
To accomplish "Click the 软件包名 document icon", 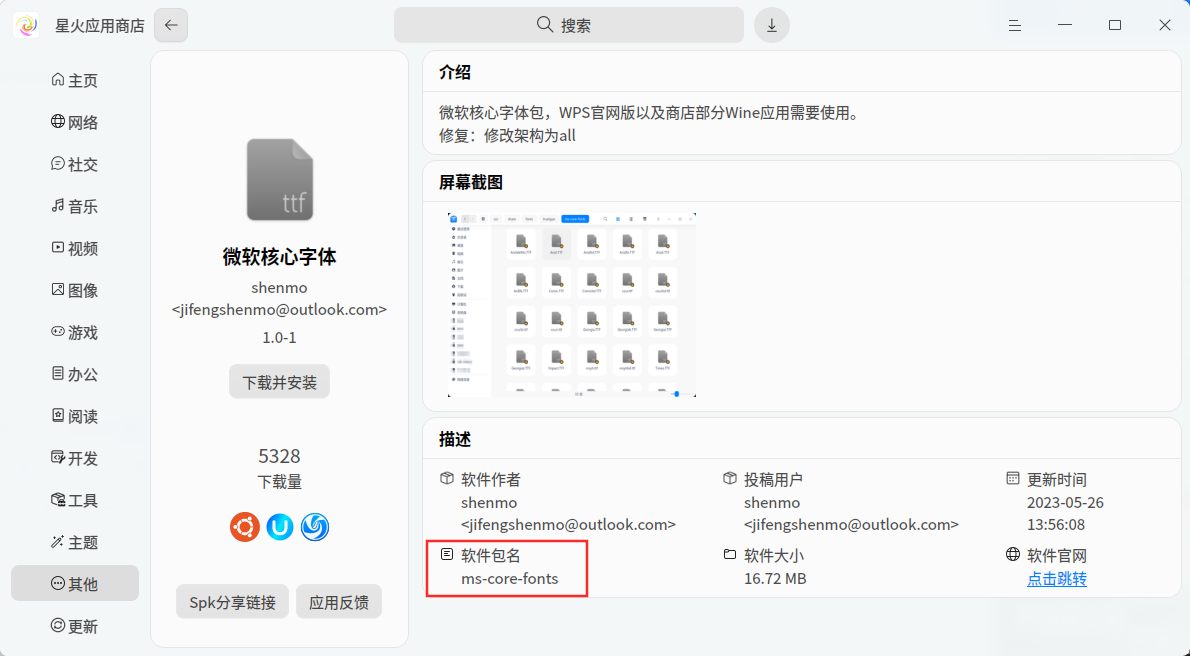I will tap(447, 554).
